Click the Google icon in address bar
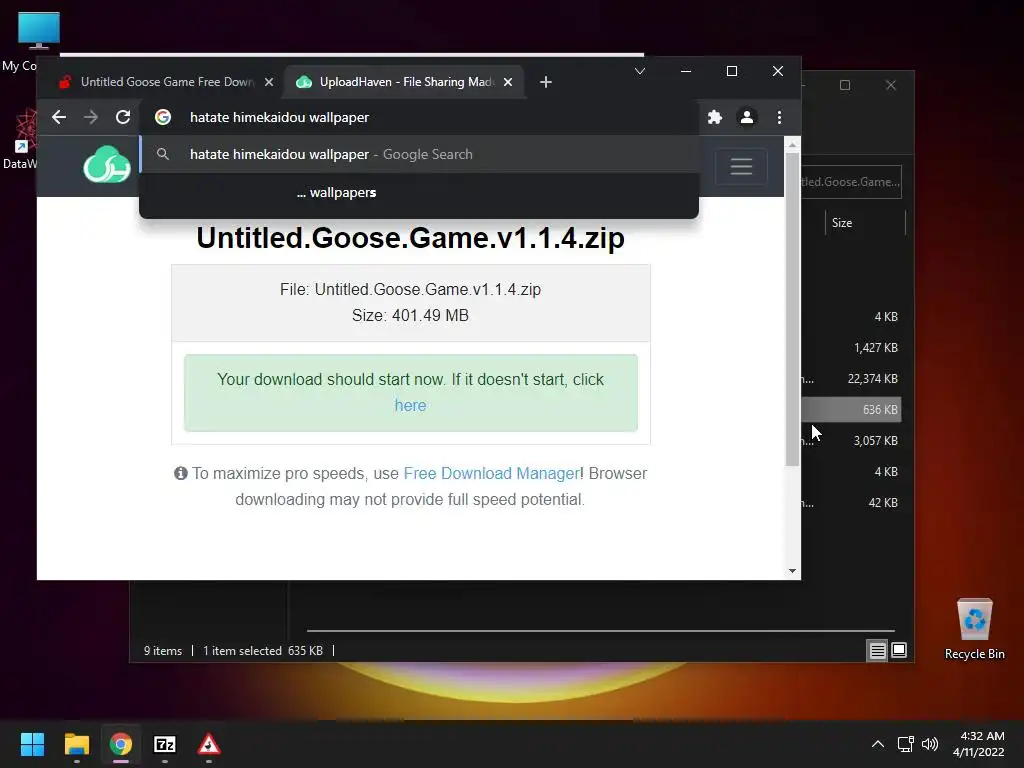 pyautogui.click(x=163, y=117)
